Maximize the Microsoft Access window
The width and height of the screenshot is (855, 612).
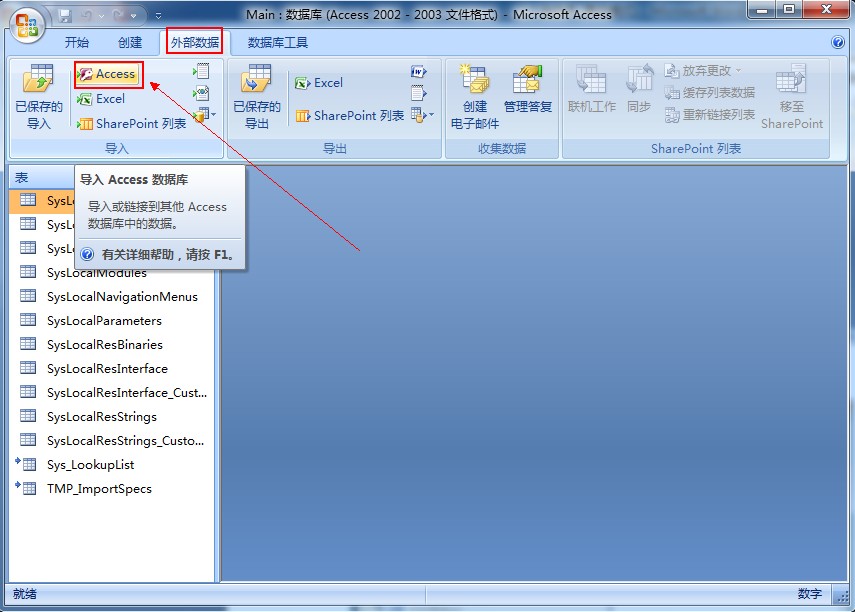tap(788, 10)
